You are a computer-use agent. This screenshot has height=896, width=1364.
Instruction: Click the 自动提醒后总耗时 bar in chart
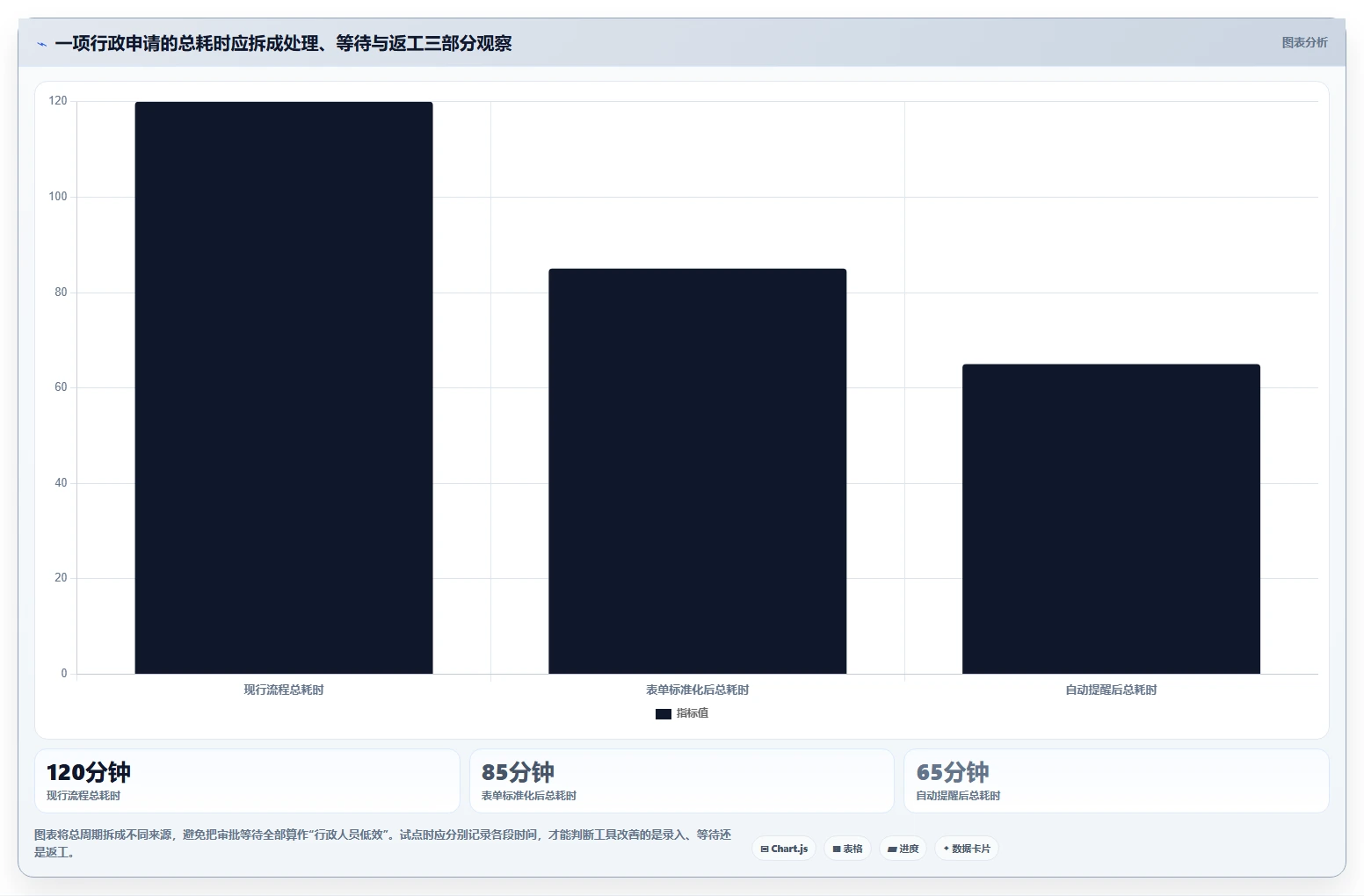click(x=1111, y=519)
